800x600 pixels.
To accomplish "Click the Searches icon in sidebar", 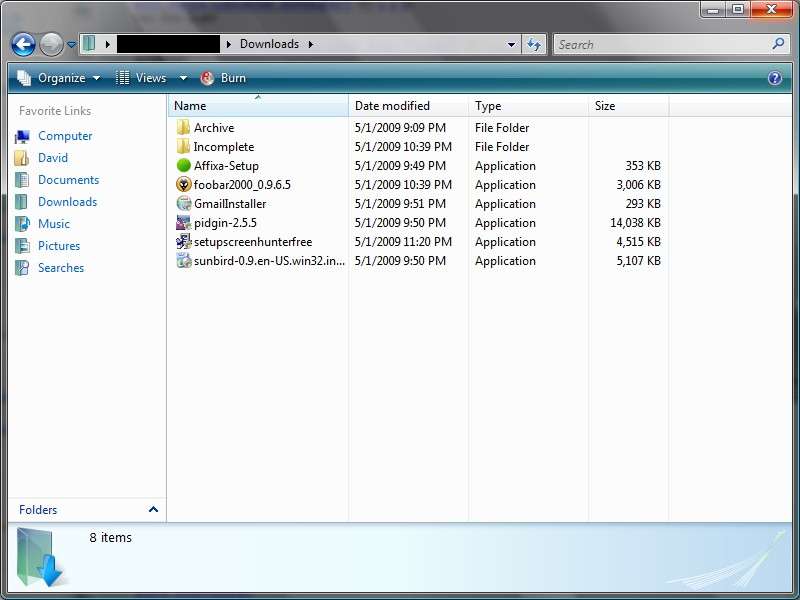I will [x=22, y=268].
